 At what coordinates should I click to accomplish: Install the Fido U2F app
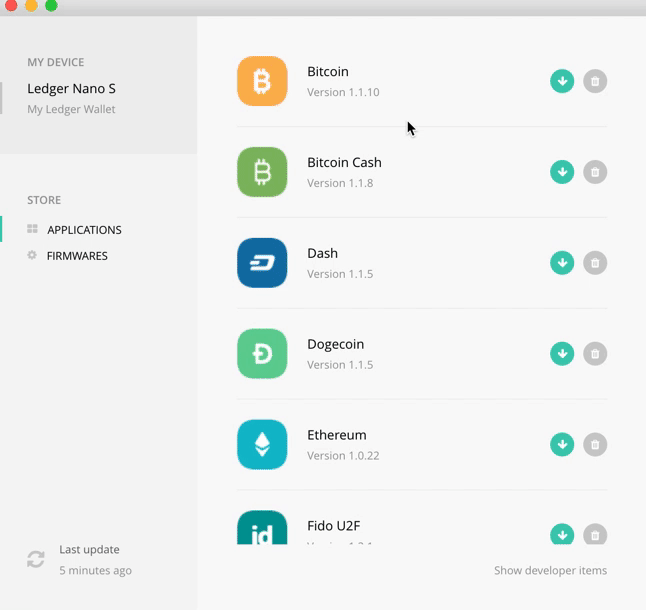562,534
